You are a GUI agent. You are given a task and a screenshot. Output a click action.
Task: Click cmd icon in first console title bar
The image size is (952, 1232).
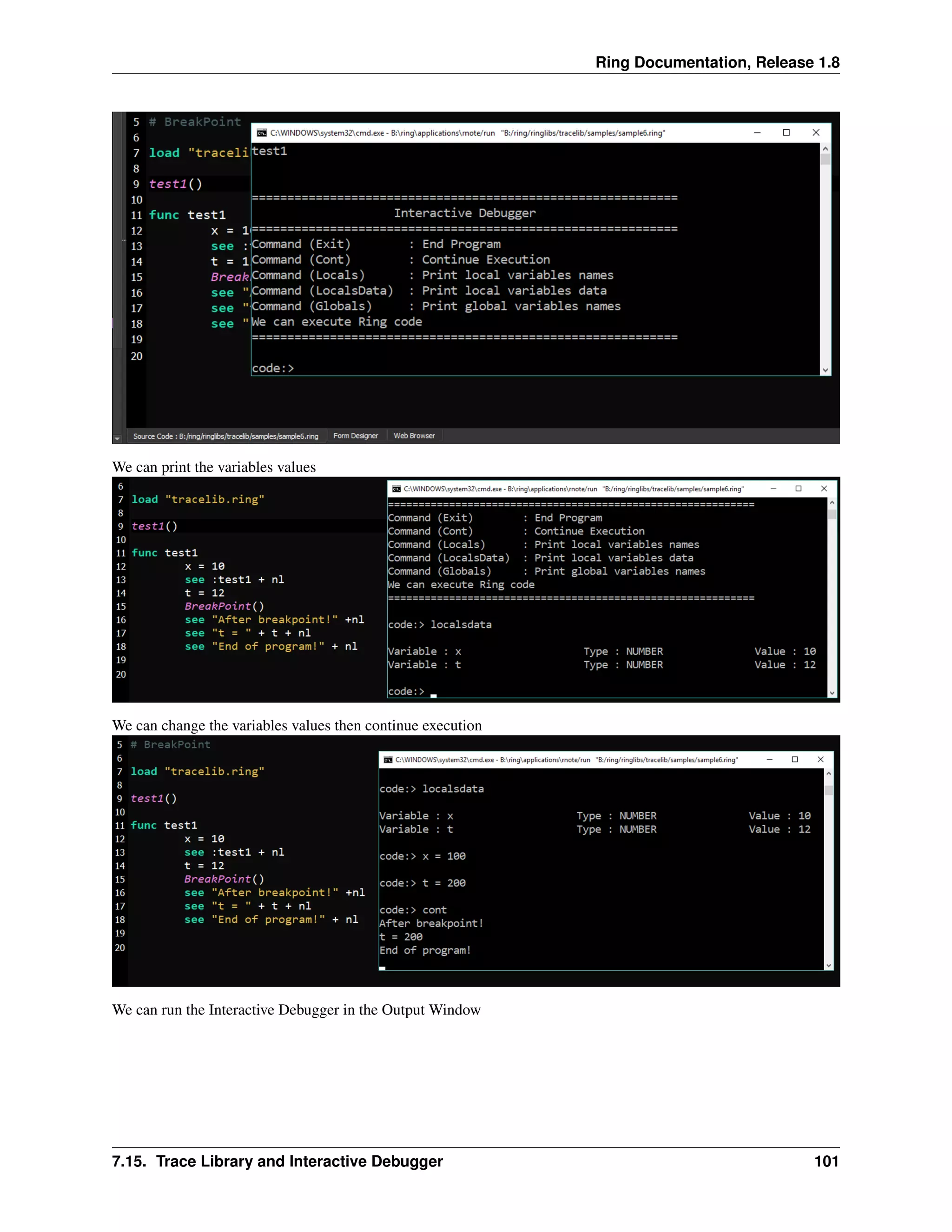[x=262, y=133]
